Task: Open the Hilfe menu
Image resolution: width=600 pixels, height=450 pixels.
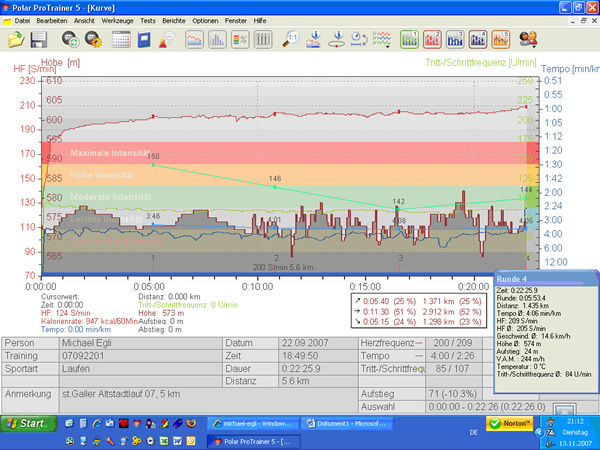Action: click(260, 21)
